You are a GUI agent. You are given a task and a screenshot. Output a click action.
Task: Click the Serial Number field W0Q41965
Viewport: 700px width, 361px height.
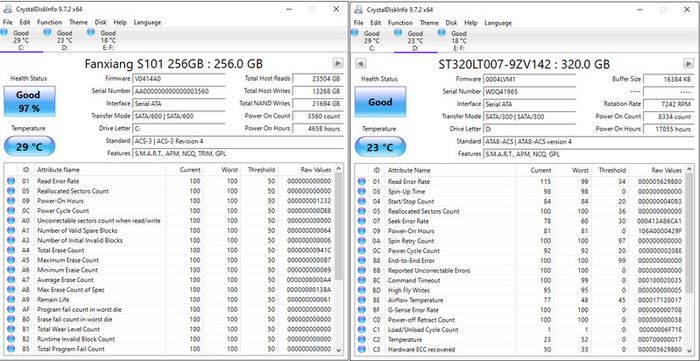click(x=529, y=91)
